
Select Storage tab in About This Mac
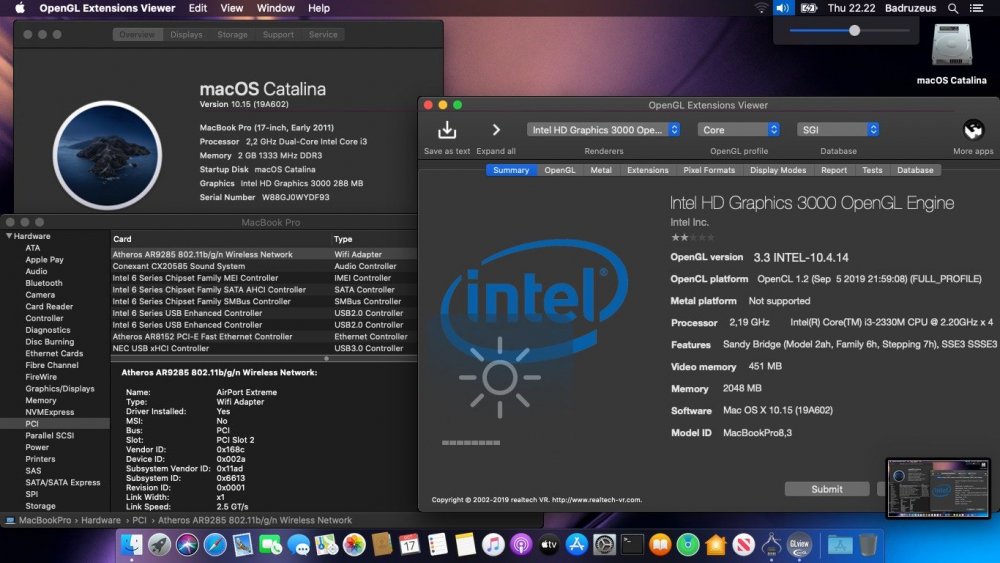pos(232,34)
